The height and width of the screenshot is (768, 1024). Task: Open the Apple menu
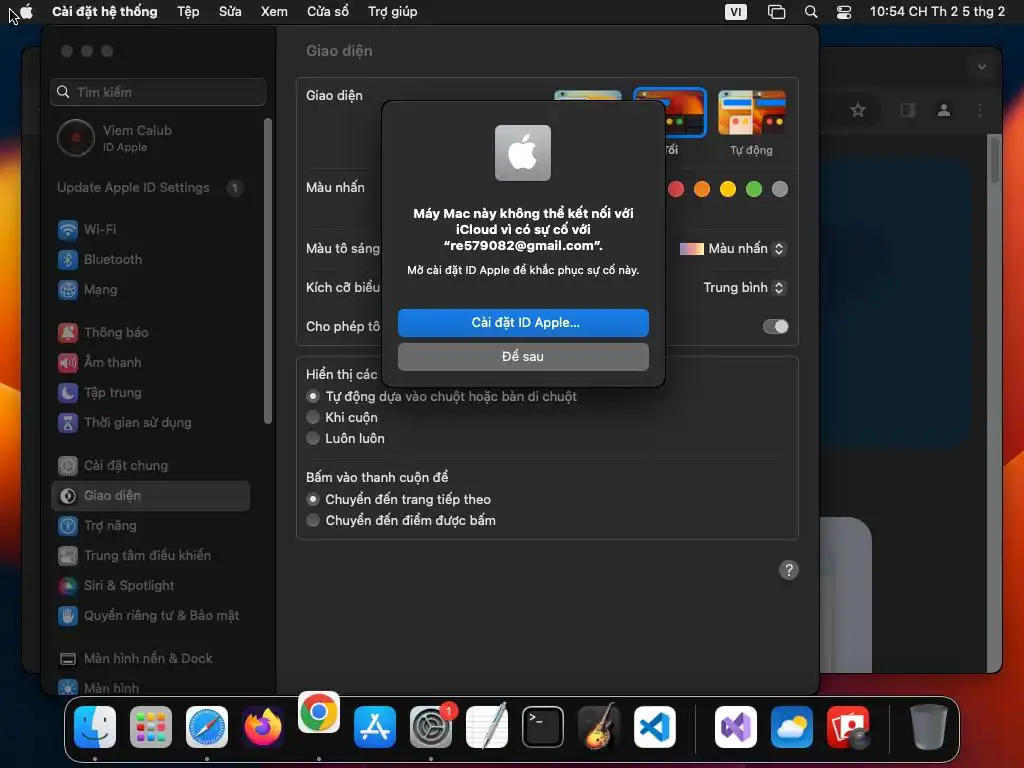27,11
